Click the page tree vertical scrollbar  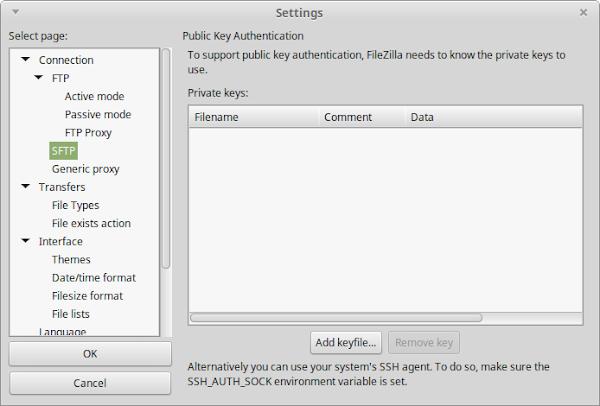click(166, 159)
